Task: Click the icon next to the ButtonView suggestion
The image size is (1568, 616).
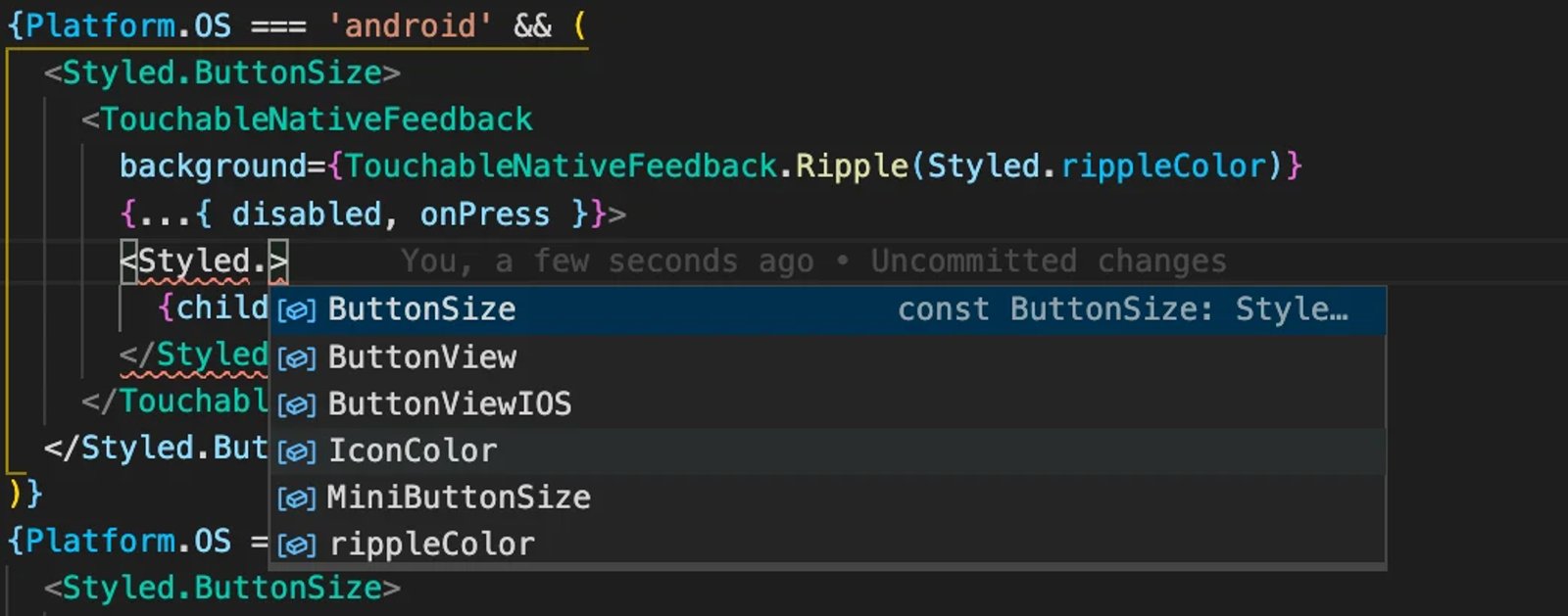Action: coord(297,356)
